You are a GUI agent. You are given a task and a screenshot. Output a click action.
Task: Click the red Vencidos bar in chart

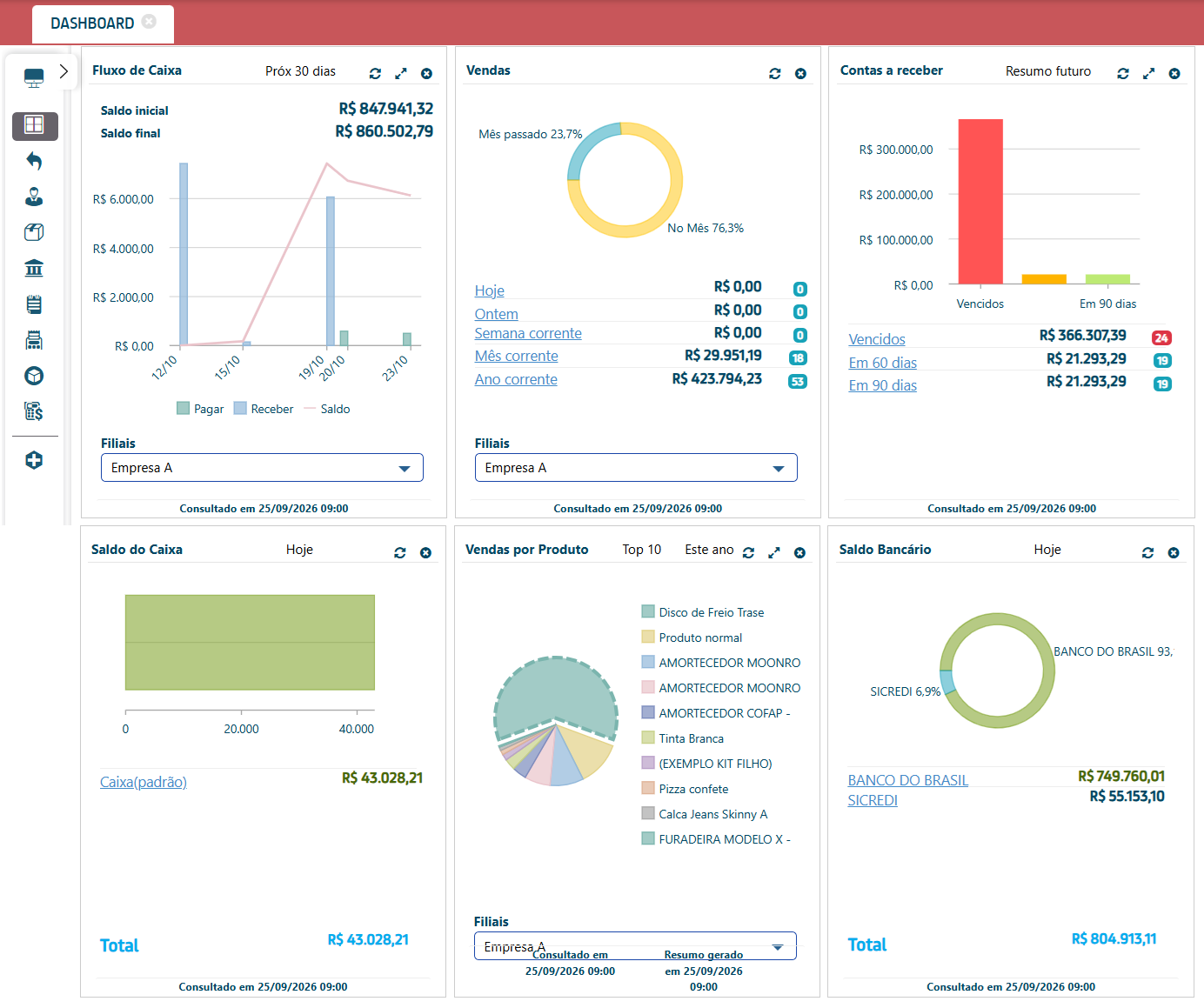(x=980, y=202)
